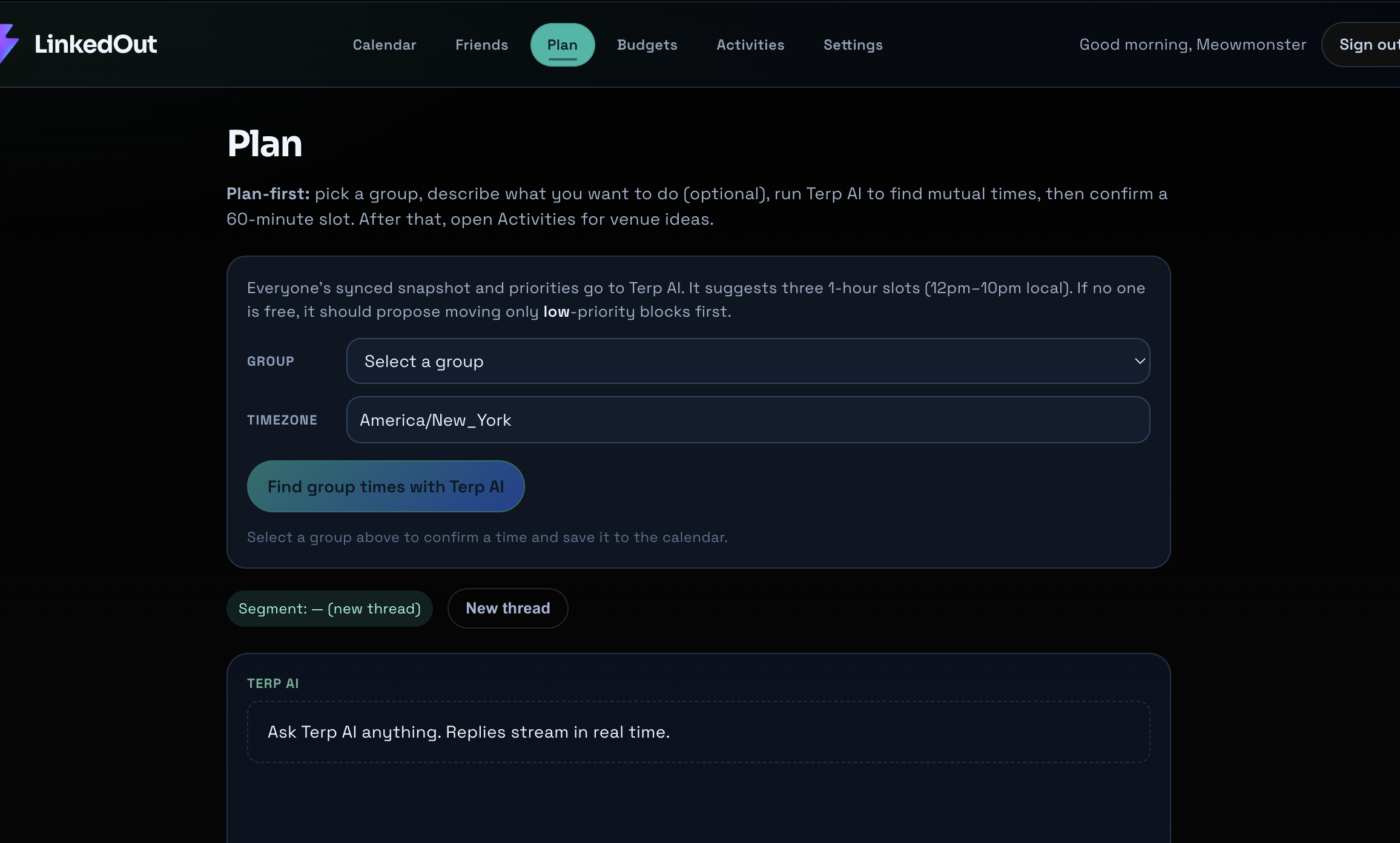Image resolution: width=1400 pixels, height=843 pixels.
Task: Navigate to the Settings tab
Action: coord(853,45)
